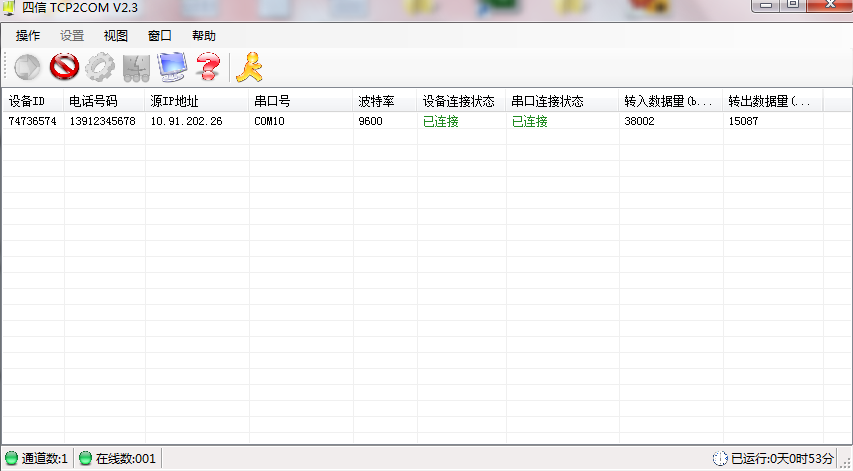Click the clock icon beside running time
The image size is (853, 471).
[x=720, y=458]
